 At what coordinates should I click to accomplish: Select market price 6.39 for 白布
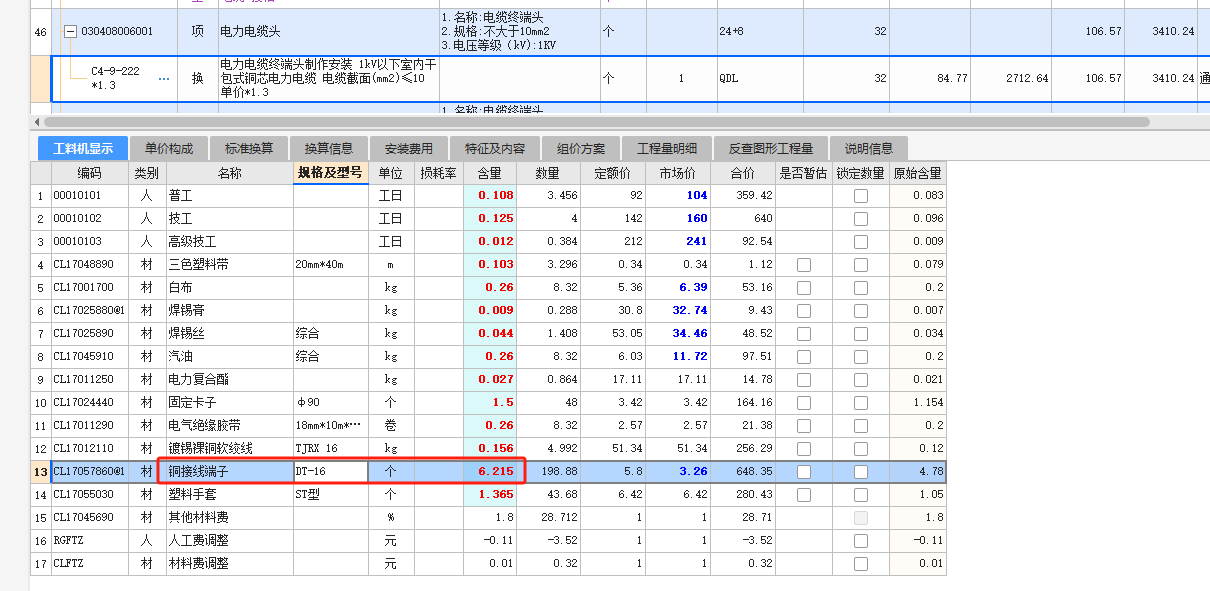679,287
